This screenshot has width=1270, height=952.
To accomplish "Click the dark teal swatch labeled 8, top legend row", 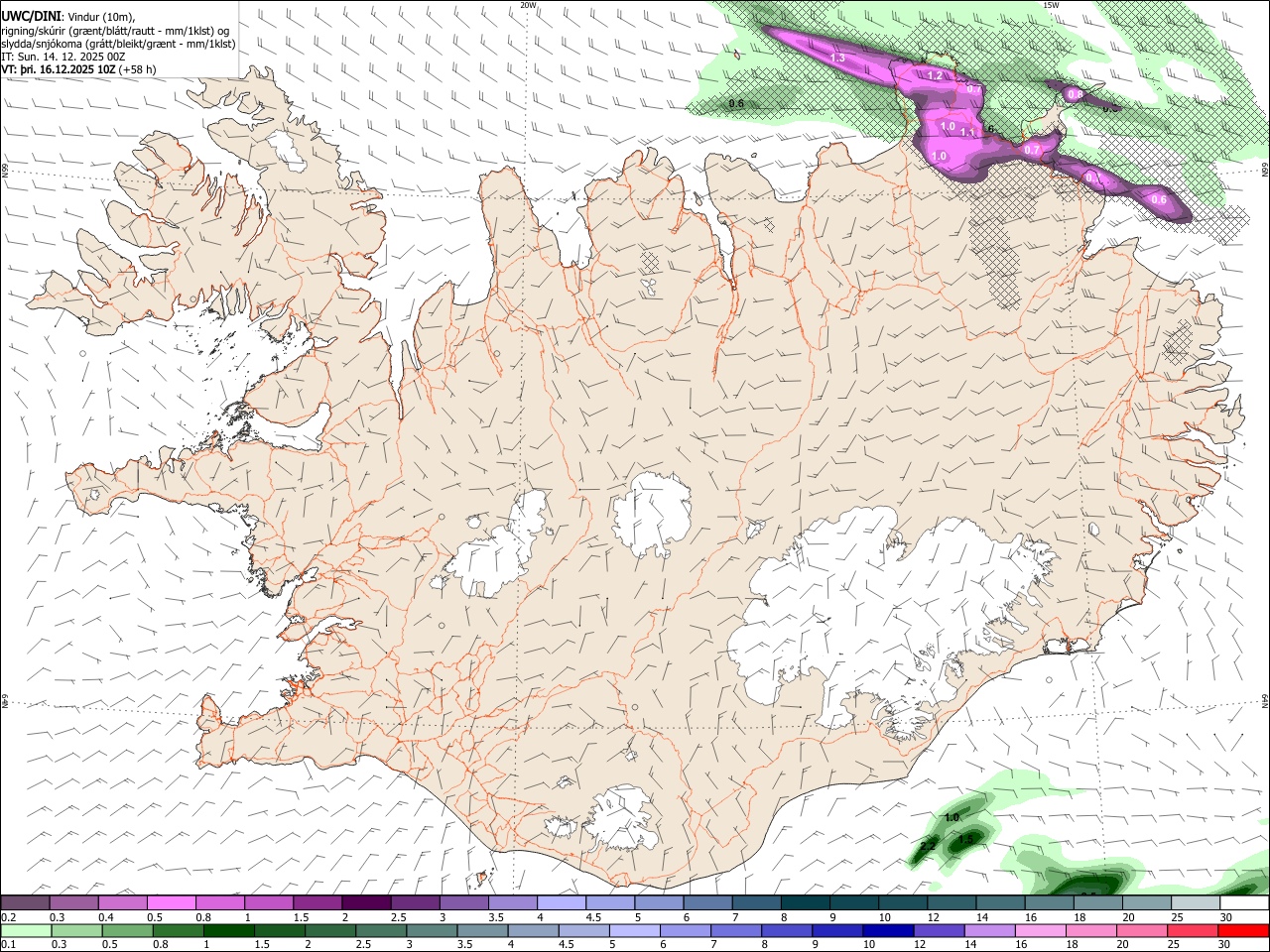I will [x=806, y=902].
